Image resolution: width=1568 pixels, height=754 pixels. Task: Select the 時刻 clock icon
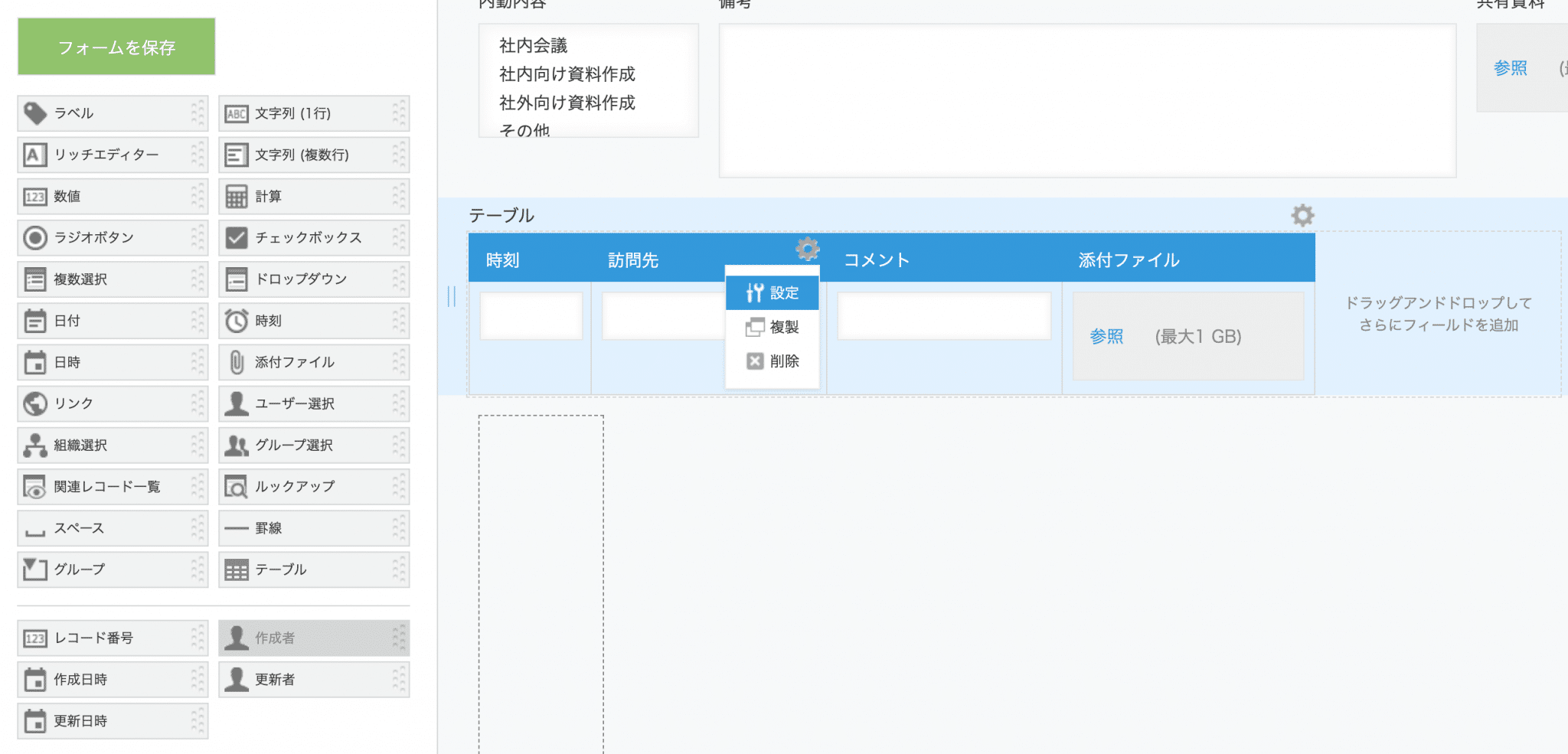237,321
